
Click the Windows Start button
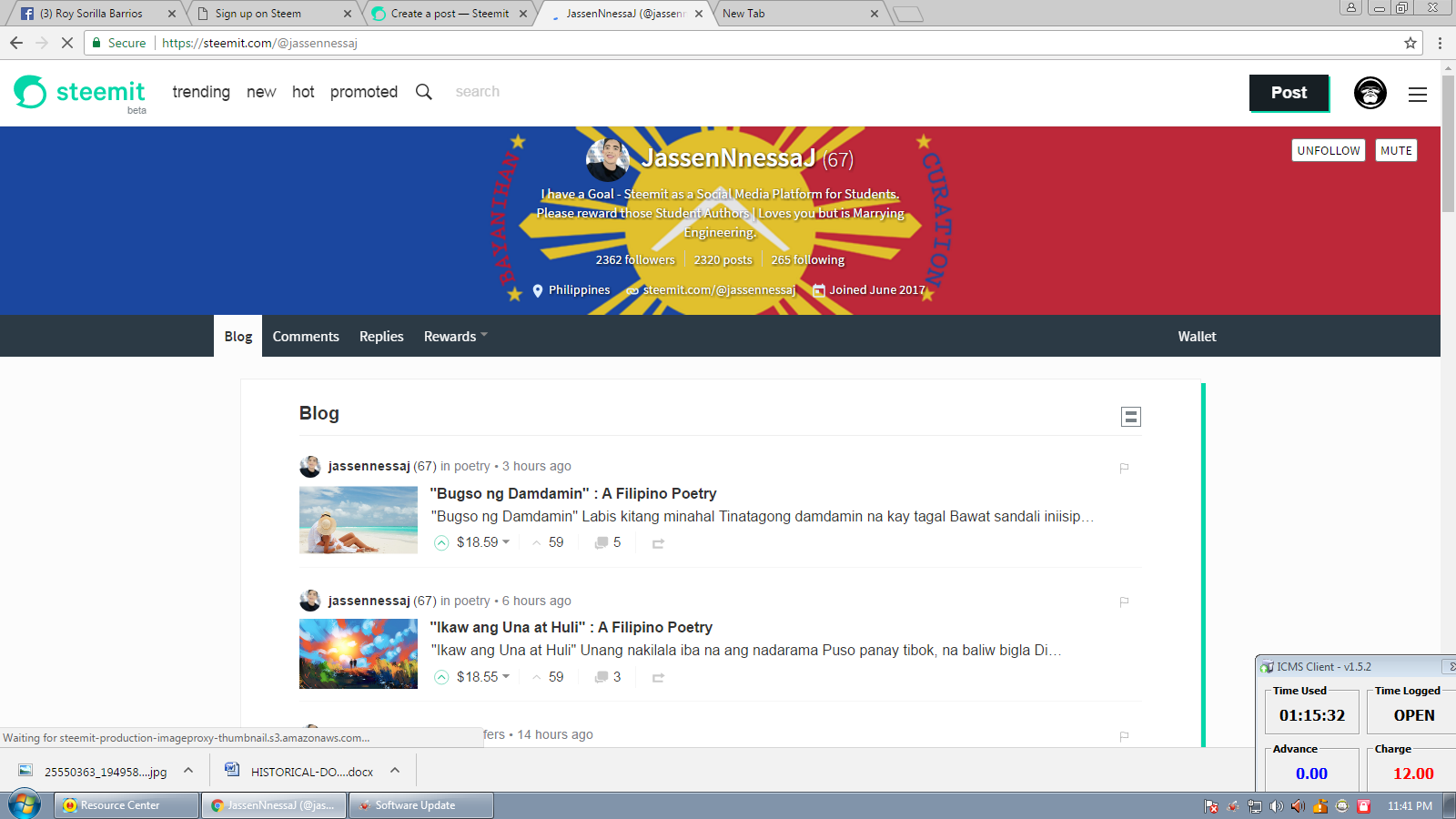[x=25, y=804]
